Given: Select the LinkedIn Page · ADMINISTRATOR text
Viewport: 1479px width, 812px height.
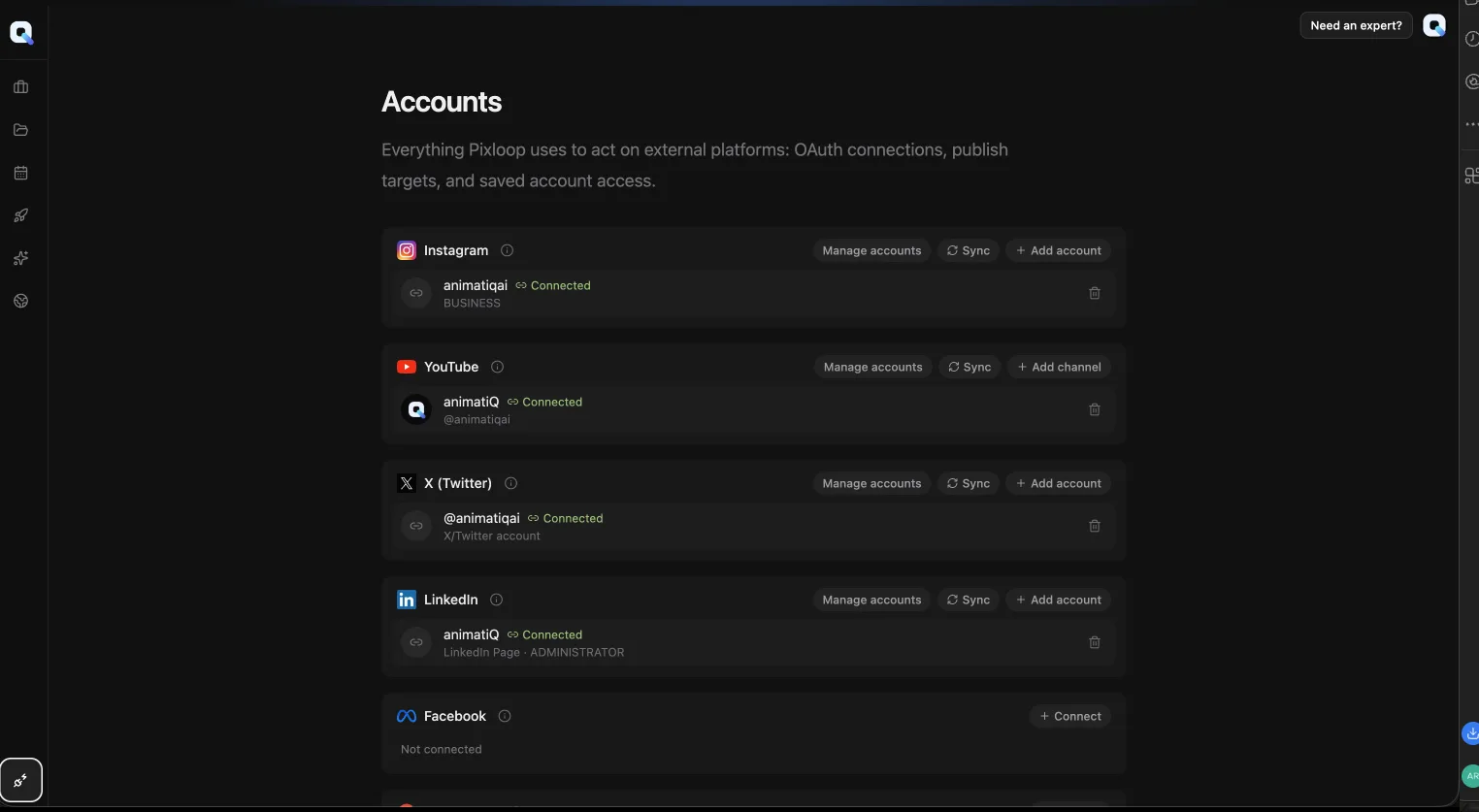Looking at the screenshot, I should point(534,652).
